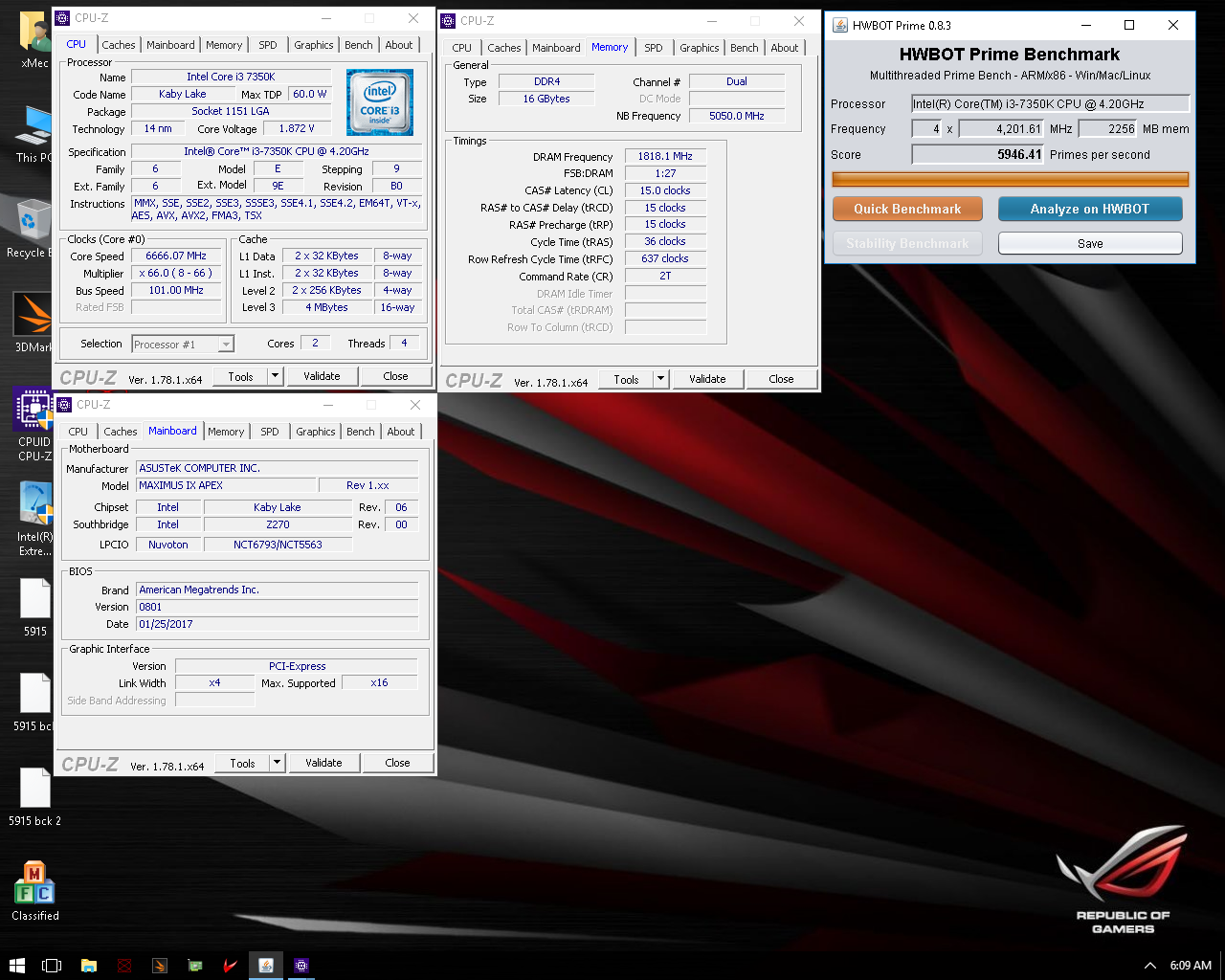Select the 5915 file on desktop
The width and height of the screenshot is (1225, 980).
pyautogui.click(x=35, y=607)
